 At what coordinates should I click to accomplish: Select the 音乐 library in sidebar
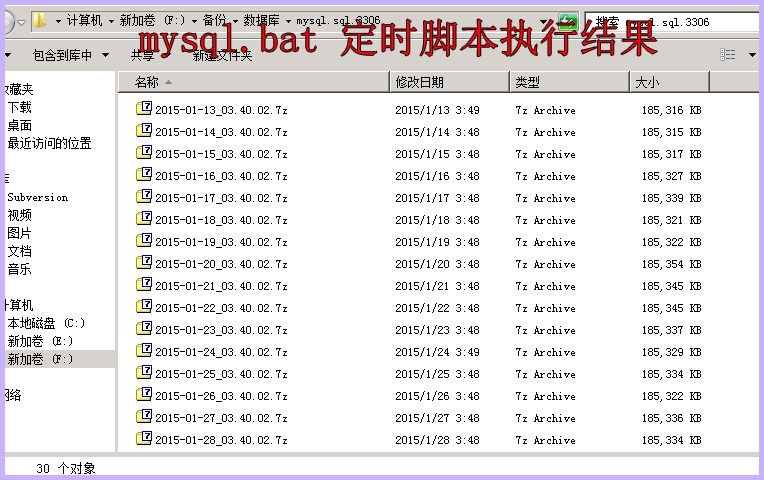coord(19,269)
